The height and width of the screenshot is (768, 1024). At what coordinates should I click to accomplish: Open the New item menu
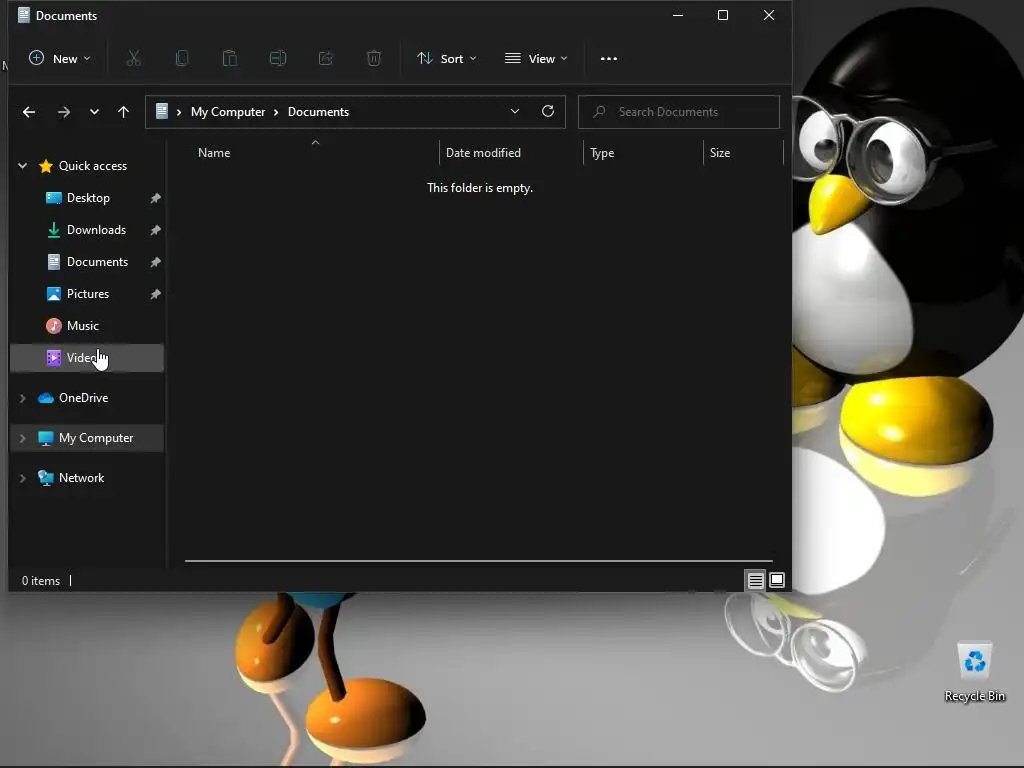(x=59, y=59)
